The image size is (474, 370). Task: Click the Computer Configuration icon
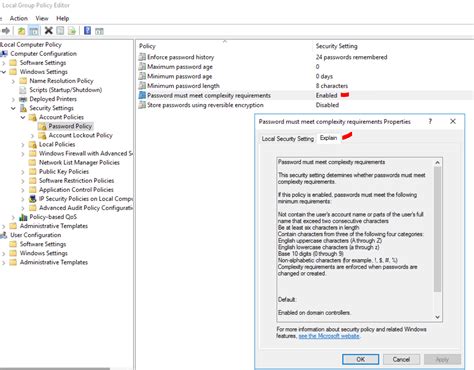(4, 54)
